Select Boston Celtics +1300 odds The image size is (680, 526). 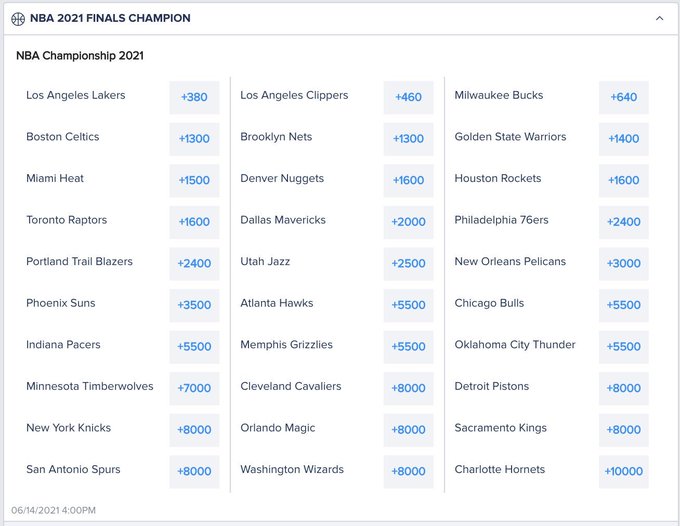tap(194, 139)
